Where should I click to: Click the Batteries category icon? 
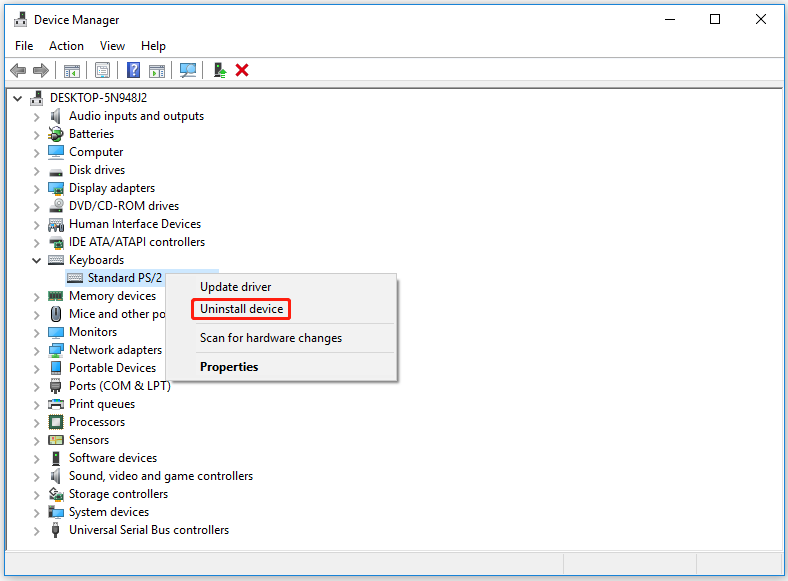click(56, 134)
